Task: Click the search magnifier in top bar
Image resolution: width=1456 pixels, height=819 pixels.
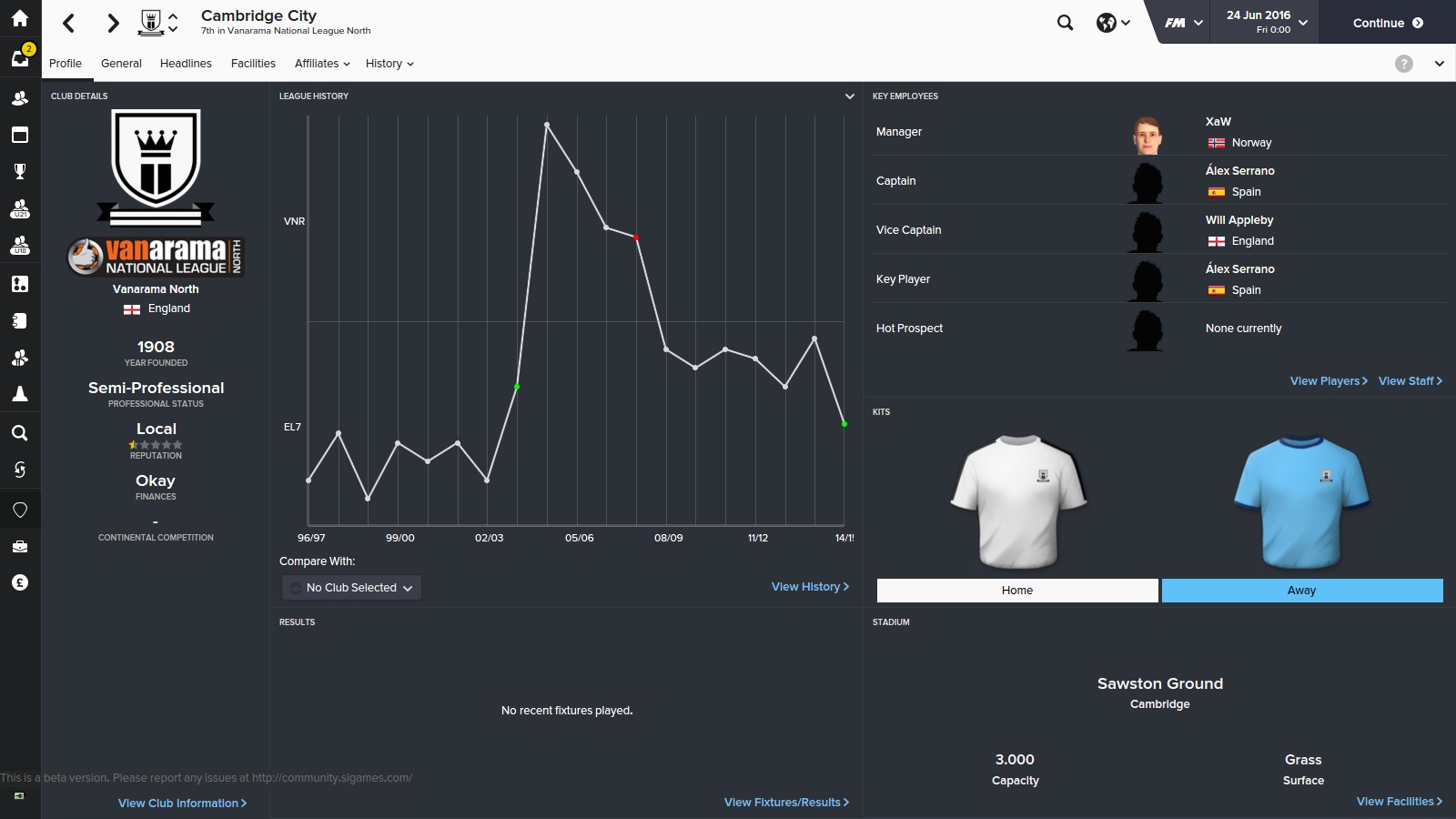Action: tap(1065, 23)
